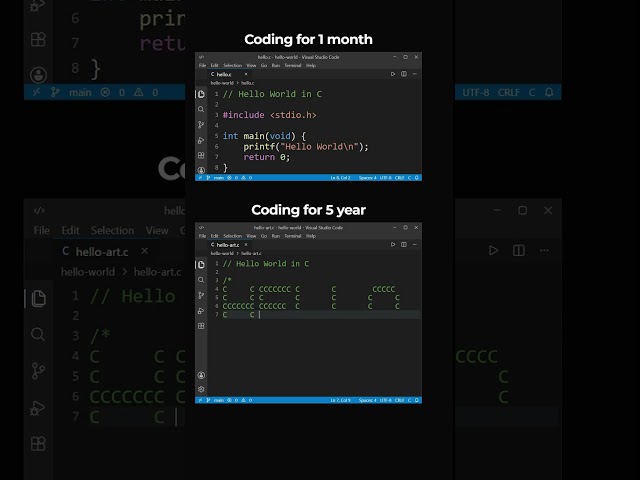Open View menu in the hello-art.c window
Screen dimensions: 640x480
(251, 236)
